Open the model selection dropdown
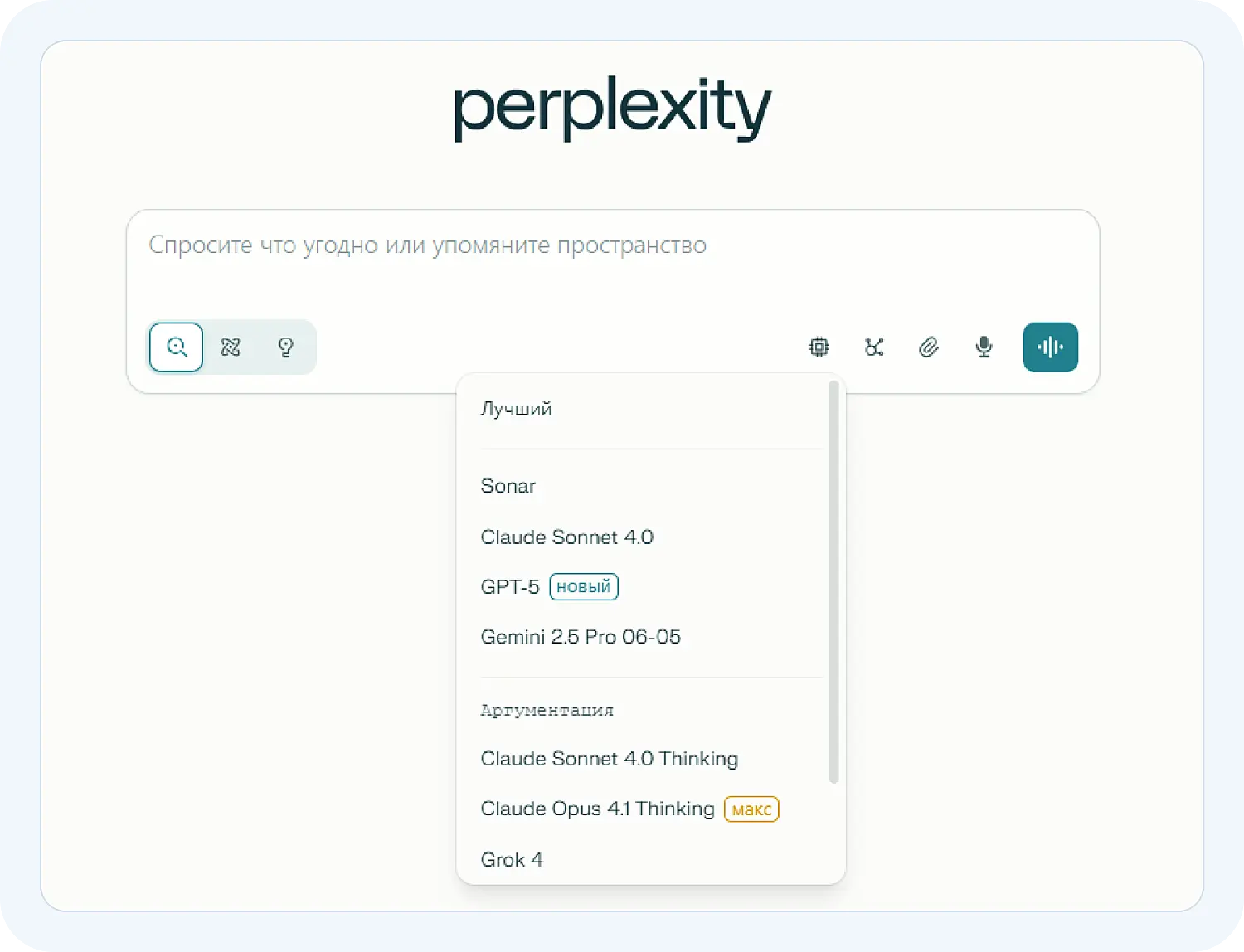This screenshot has width=1244, height=952. pyautogui.click(x=819, y=347)
